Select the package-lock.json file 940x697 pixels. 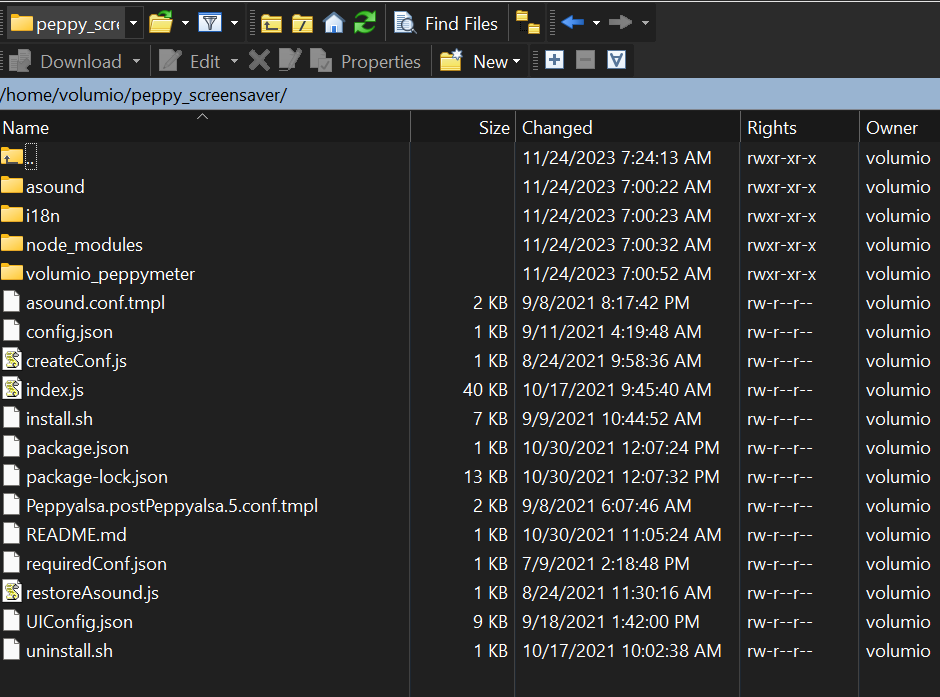[85, 476]
